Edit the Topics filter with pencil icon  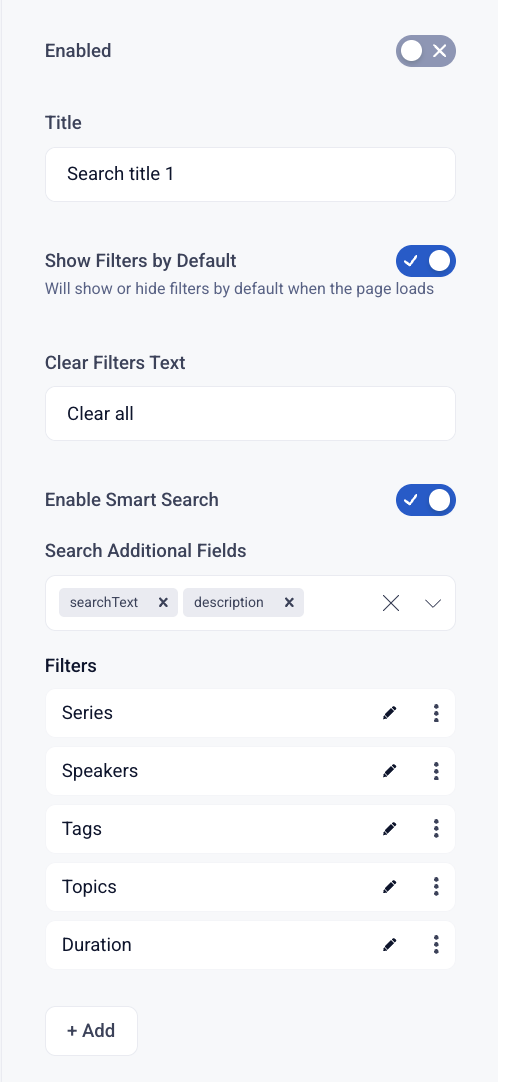pyautogui.click(x=390, y=887)
